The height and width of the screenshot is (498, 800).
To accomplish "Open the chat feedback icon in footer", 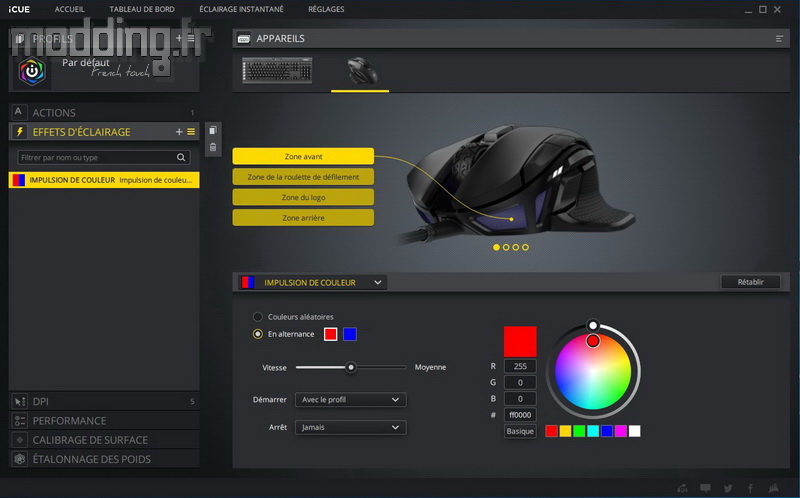I will tap(706, 488).
